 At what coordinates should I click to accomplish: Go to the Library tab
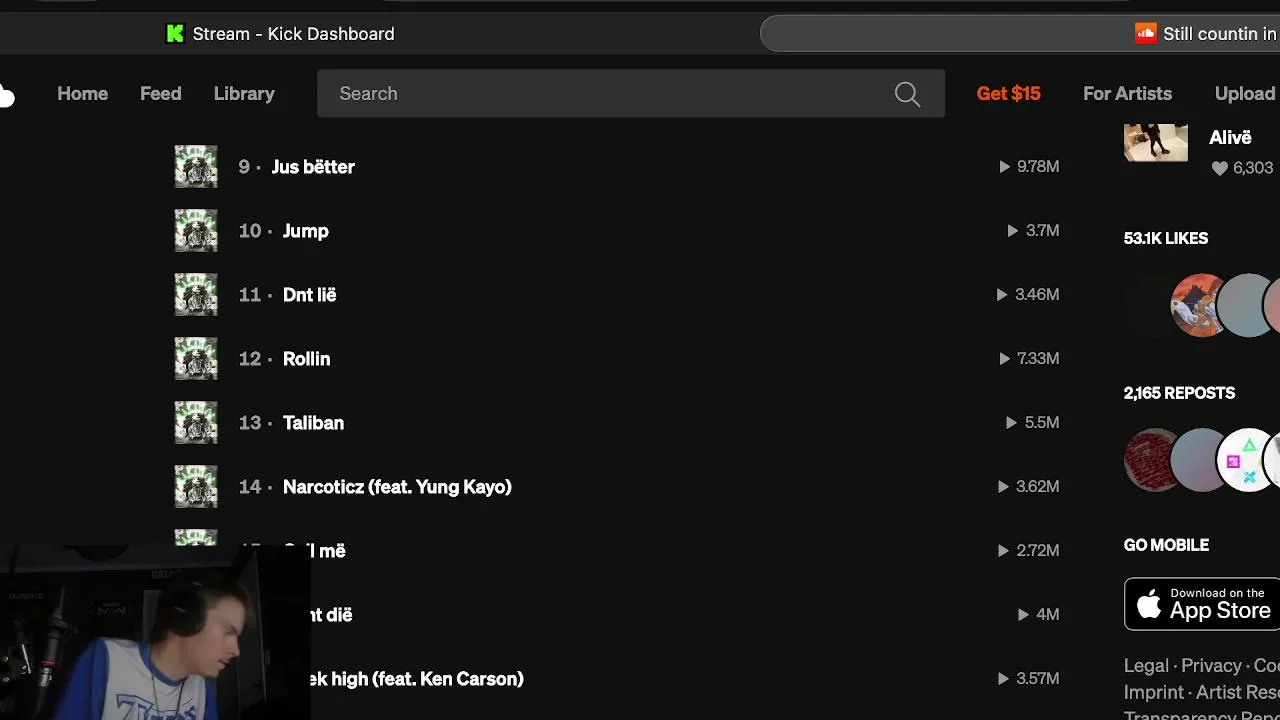(244, 94)
